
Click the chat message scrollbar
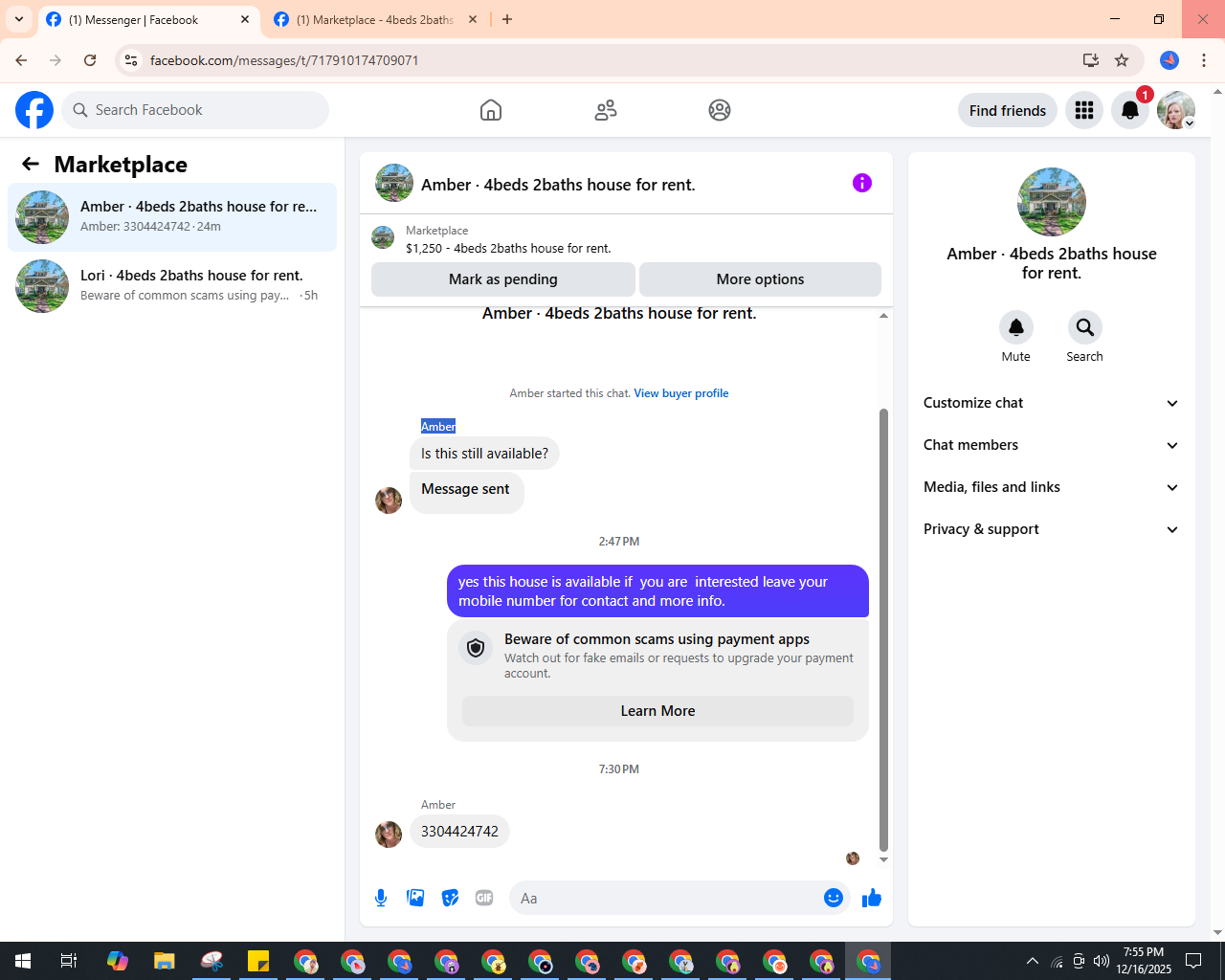(883, 630)
